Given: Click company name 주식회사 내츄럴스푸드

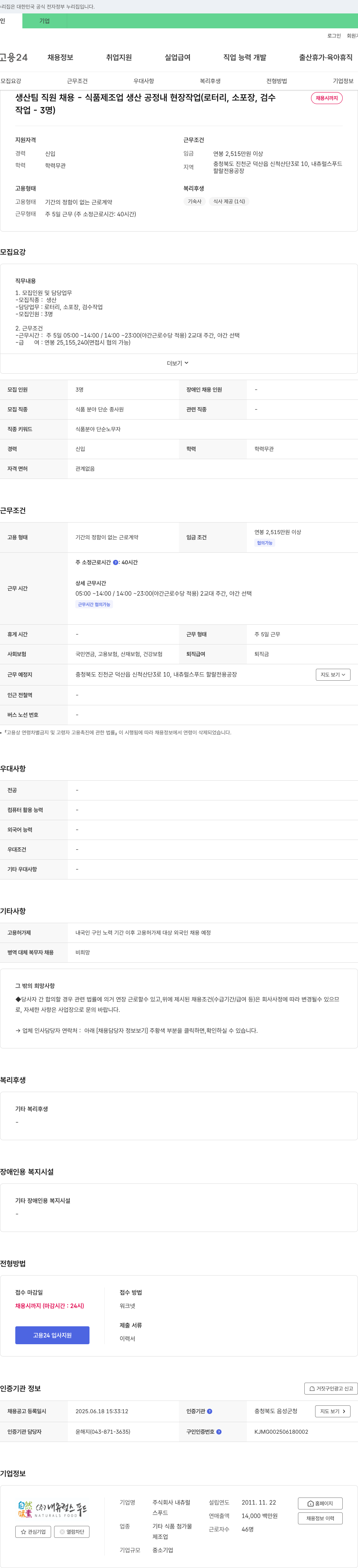Looking at the screenshot, I should (x=171, y=1508).
